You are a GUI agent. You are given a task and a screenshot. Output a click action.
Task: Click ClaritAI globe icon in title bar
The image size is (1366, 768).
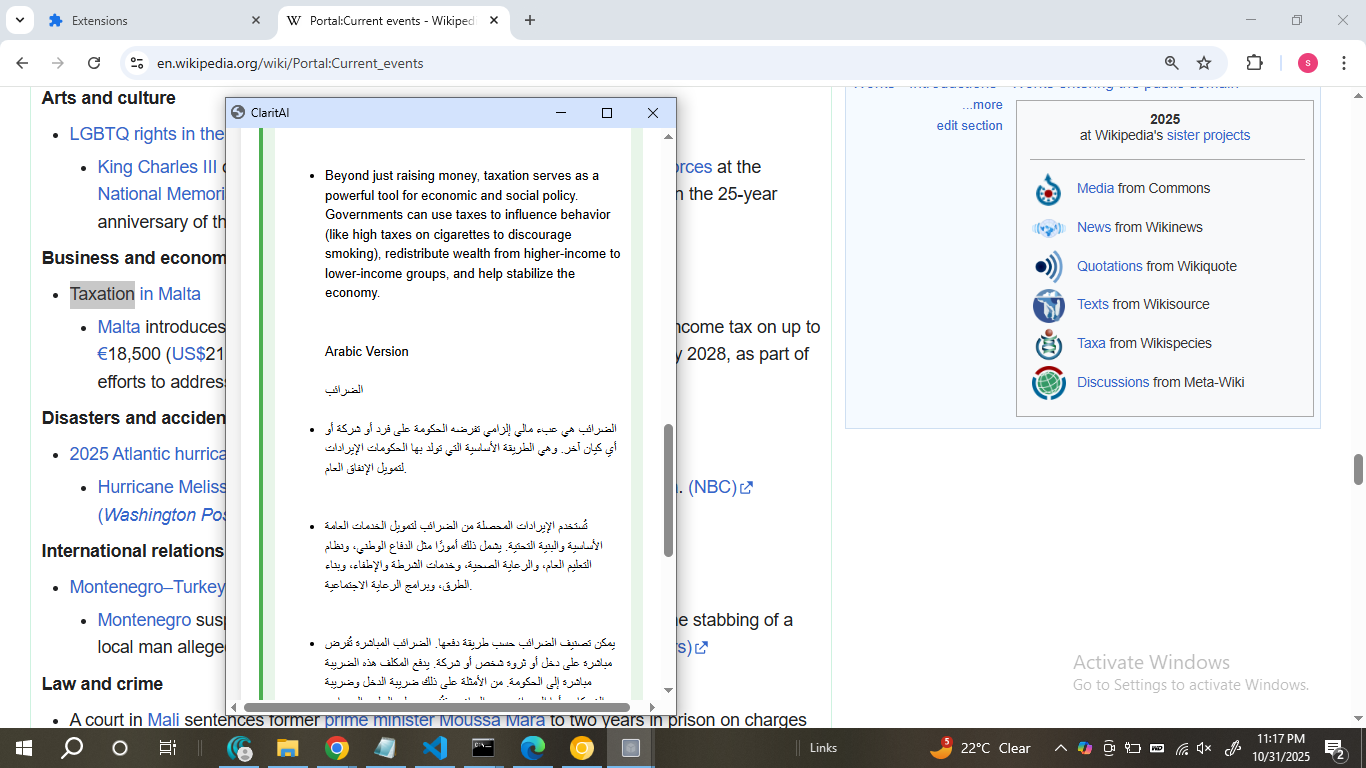pyautogui.click(x=238, y=113)
